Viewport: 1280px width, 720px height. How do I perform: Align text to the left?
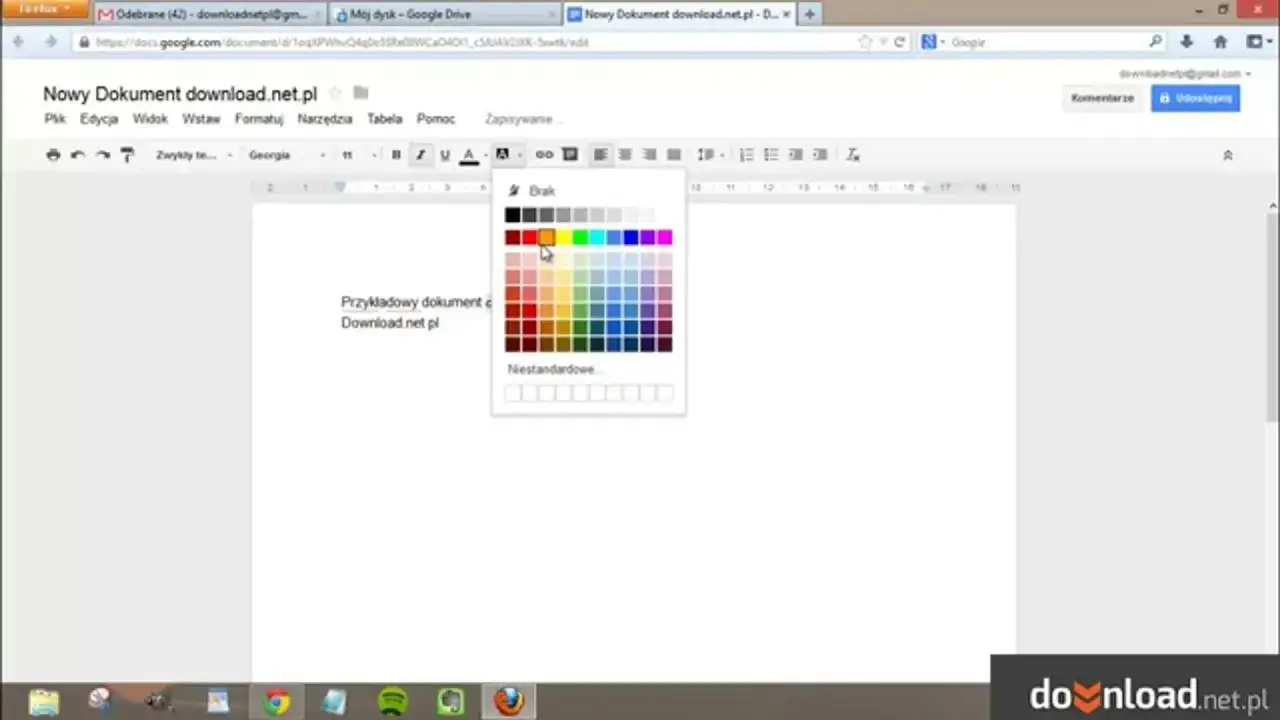point(600,155)
